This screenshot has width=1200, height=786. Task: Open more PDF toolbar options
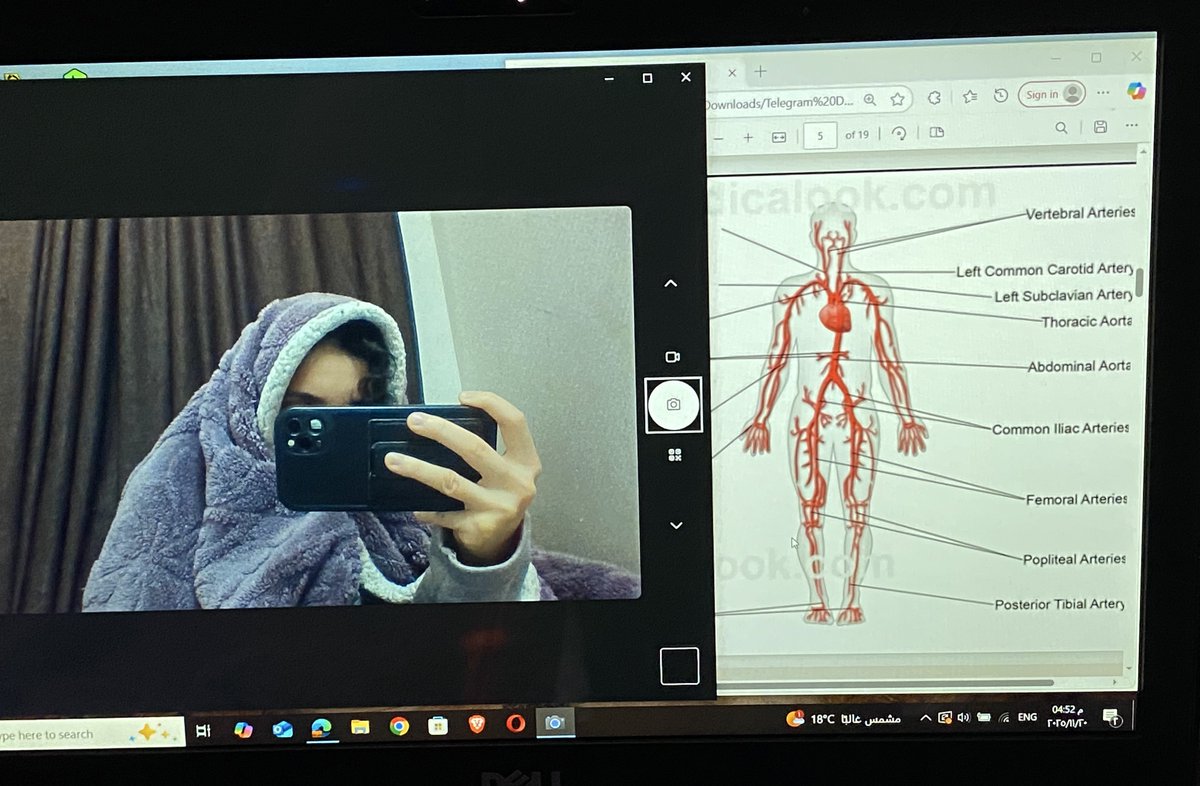(x=1132, y=126)
